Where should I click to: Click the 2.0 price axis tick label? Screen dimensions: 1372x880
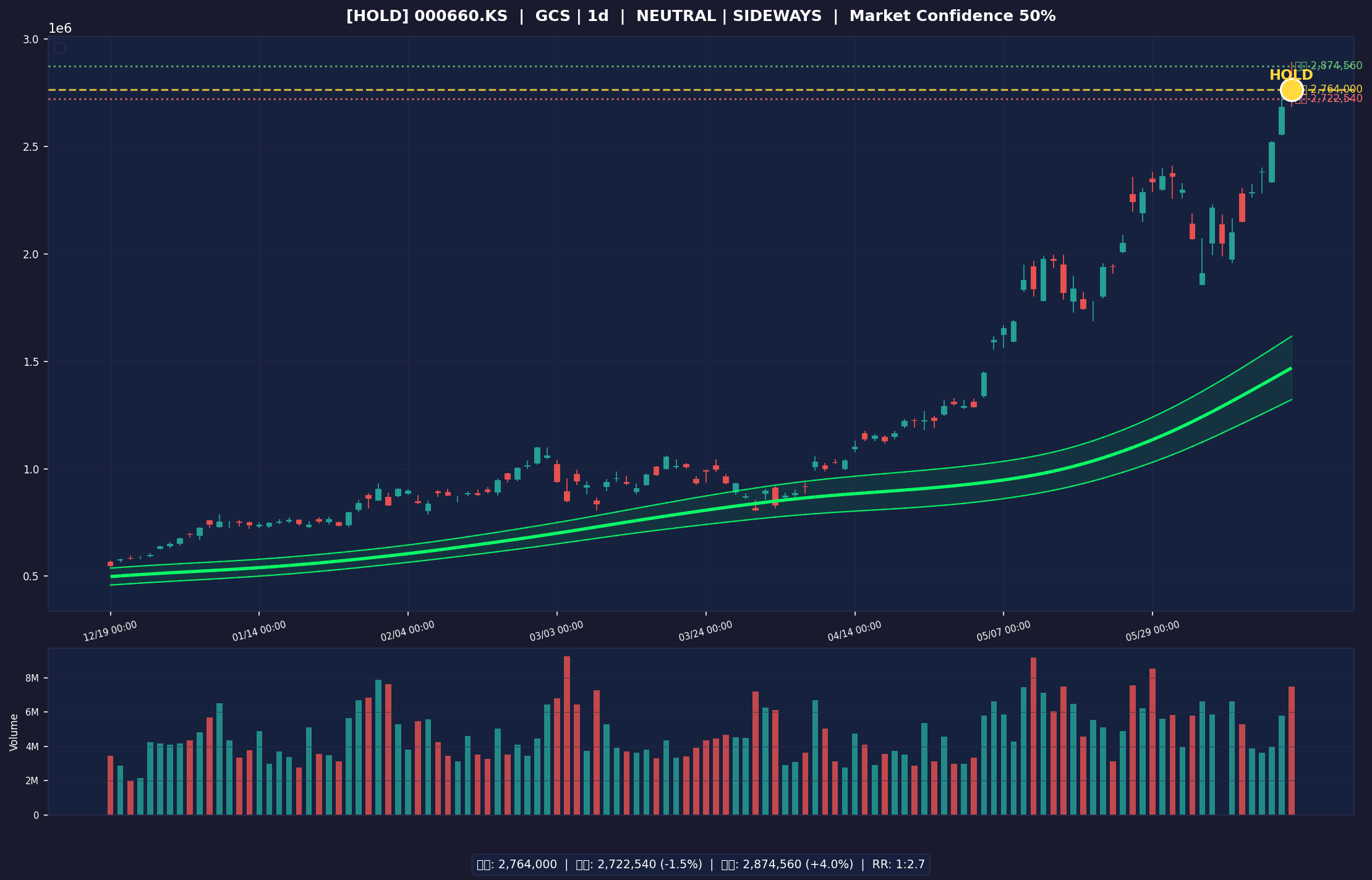pos(31,255)
